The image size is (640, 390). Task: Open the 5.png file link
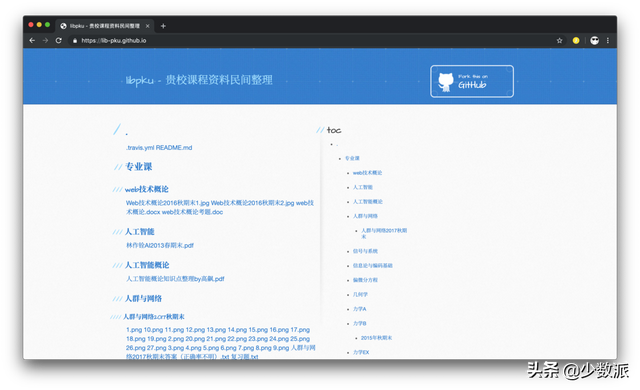pyautogui.click(x=211, y=348)
